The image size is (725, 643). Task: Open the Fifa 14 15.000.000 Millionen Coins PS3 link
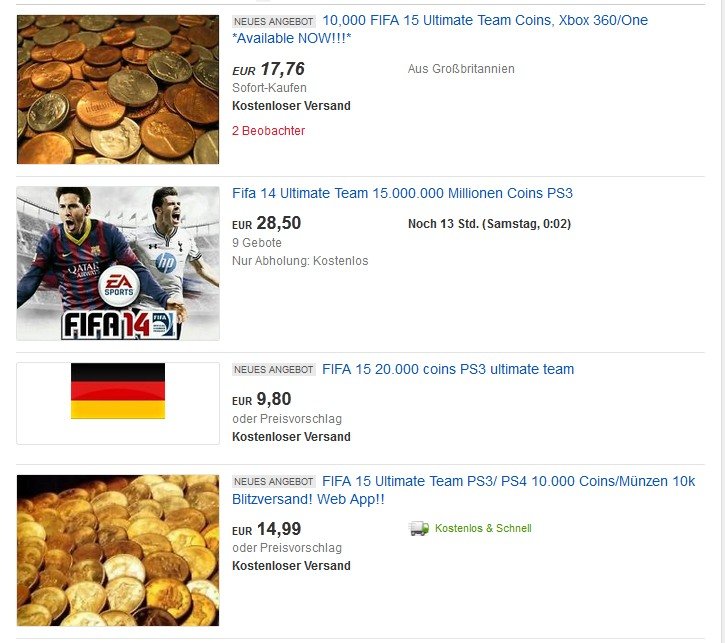[x=402, y=193]
